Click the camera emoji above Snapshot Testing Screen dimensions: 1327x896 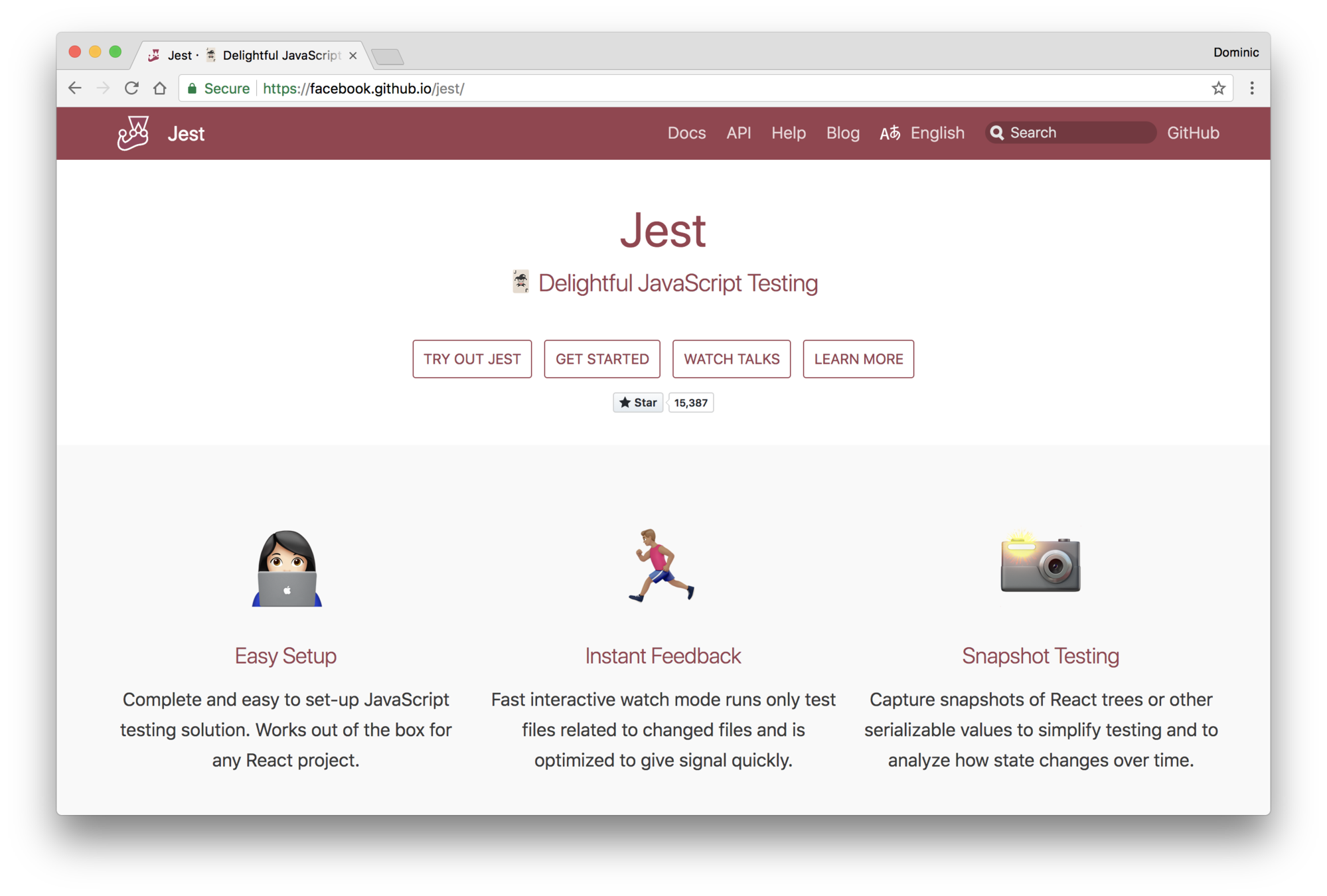coord(1040,563)
